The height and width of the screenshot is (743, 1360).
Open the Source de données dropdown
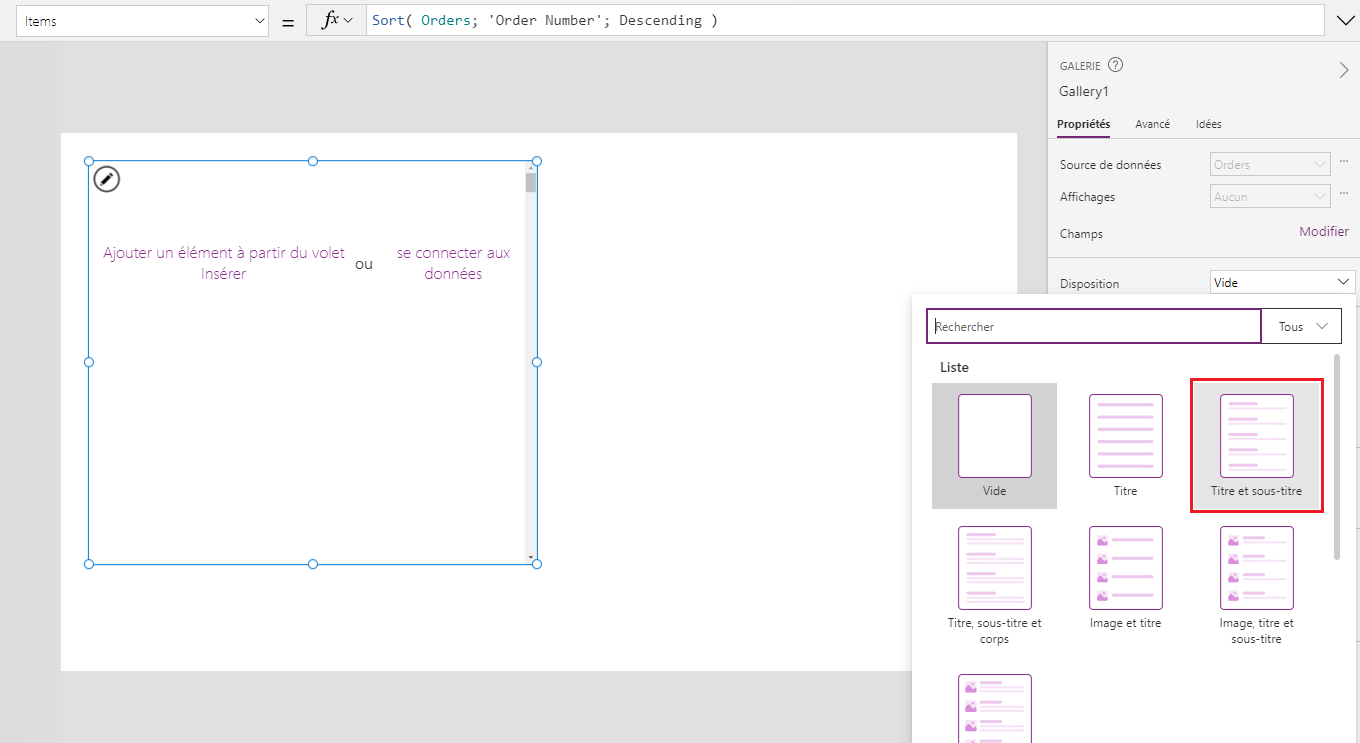tap(1270, 164)
